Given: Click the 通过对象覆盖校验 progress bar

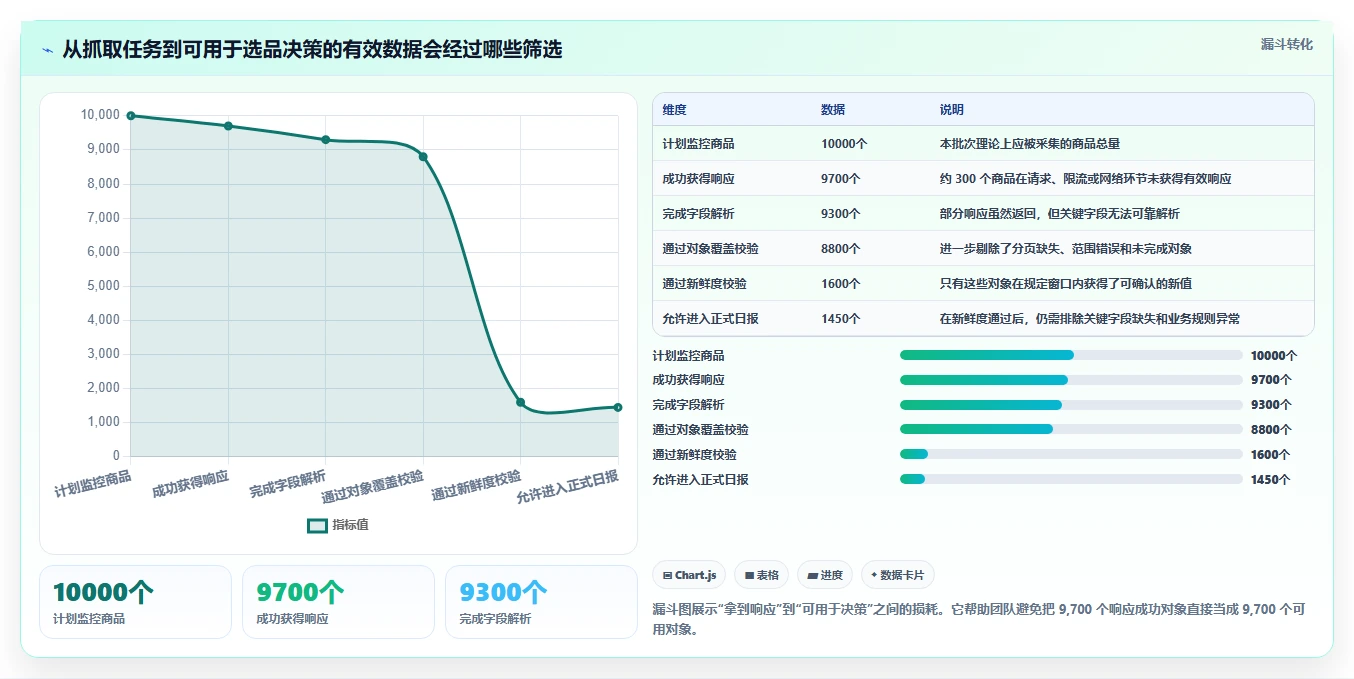Looking at the screenshot, I should pos(1071,429).
